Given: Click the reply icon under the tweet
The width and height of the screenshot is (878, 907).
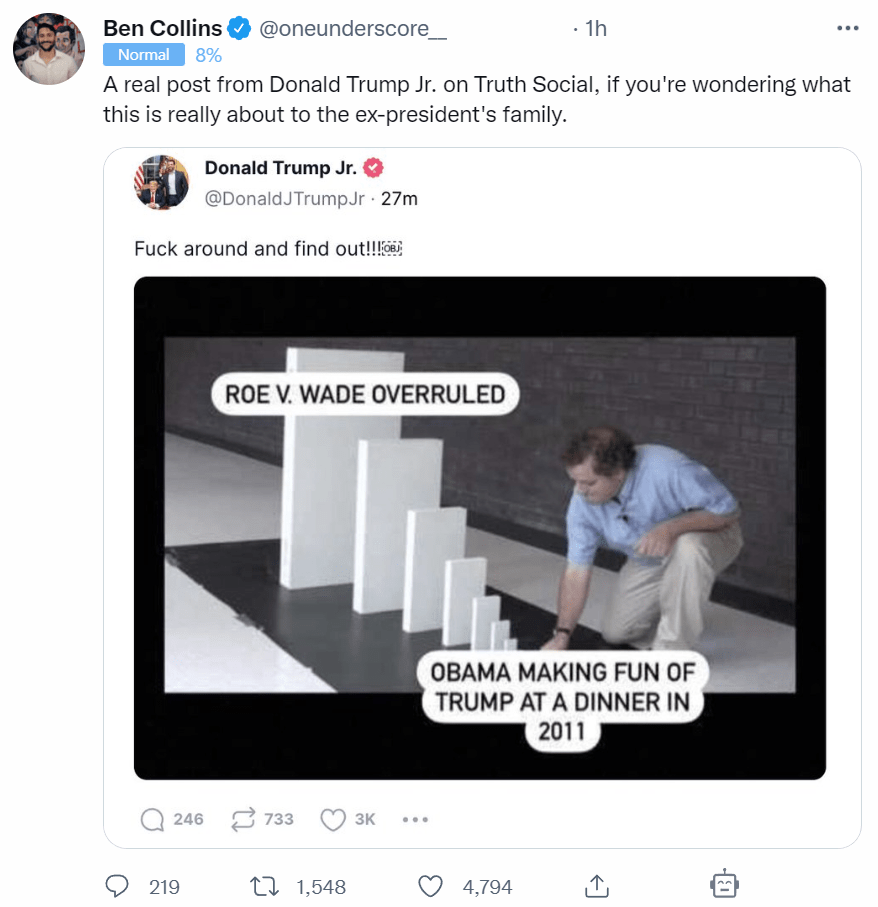Looking at the screenshot, I should pos(117,886).
